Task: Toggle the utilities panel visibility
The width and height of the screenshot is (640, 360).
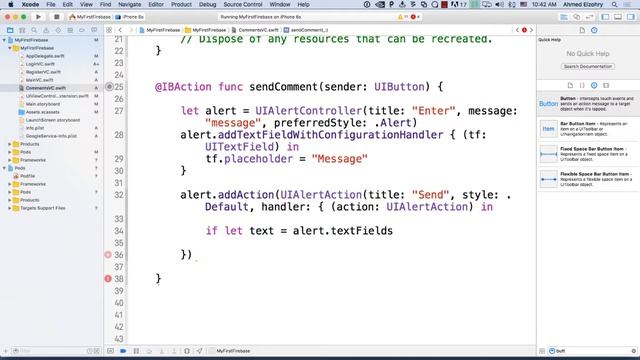Action: coord(631,17)
